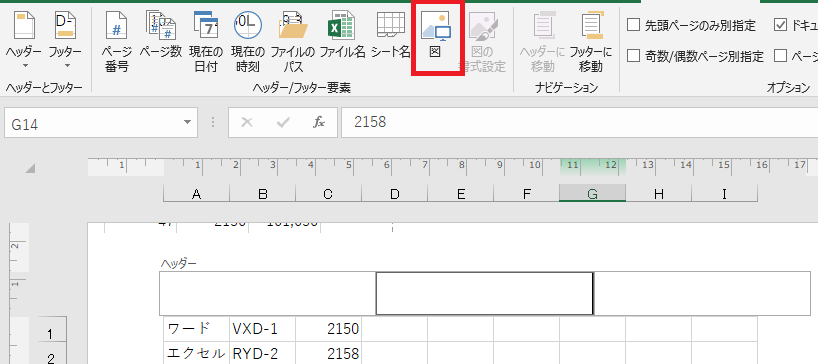Click cell containing 2150
Image resolution: width=818 pixels, height=364 pixels.
[x=328, y=329]
